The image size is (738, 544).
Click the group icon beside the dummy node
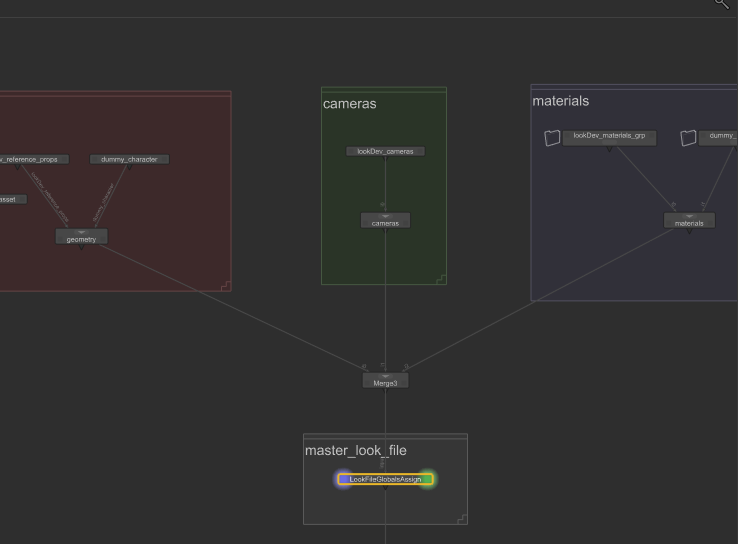[x=688, y=138]
